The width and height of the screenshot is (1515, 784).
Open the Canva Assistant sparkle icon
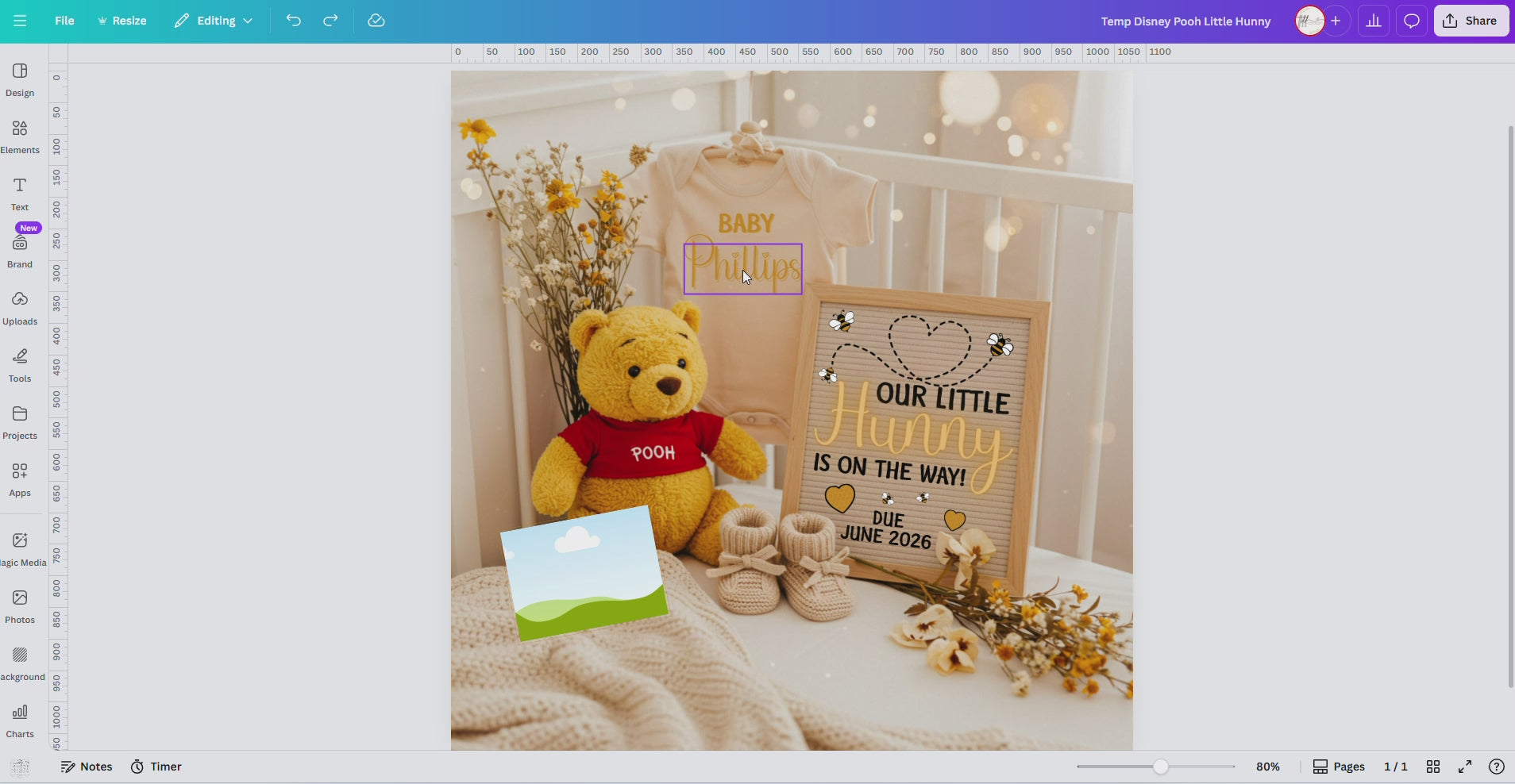click(x=19, y=766)
